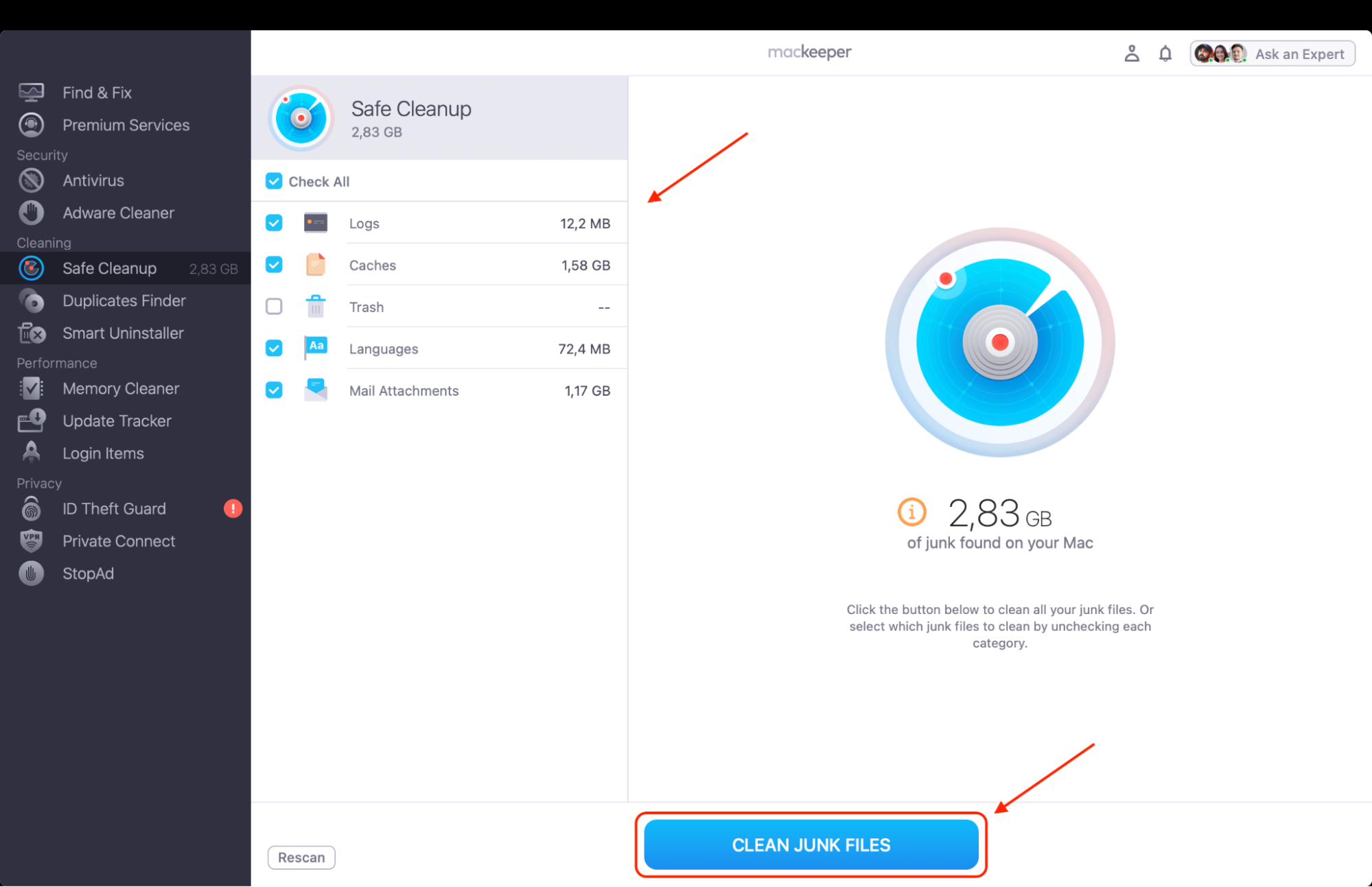Launch Smart Uninstaller

click(x=124, y=333)
